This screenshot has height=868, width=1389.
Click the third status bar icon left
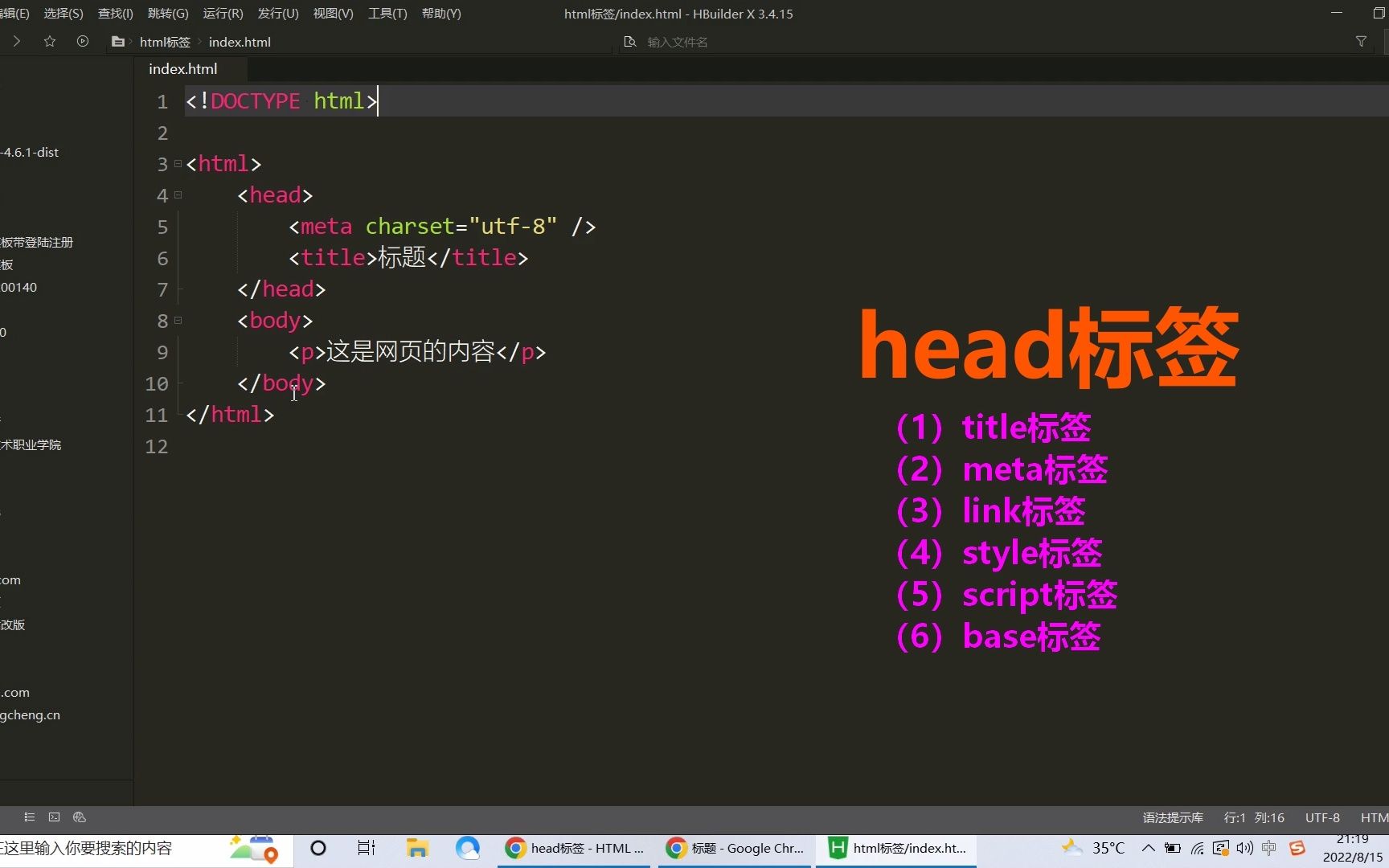point(79,817)
